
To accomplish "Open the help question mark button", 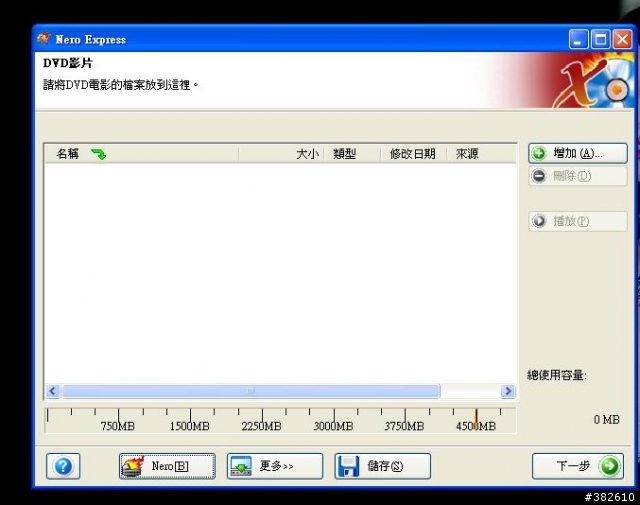I will click(x=63, y=466).
